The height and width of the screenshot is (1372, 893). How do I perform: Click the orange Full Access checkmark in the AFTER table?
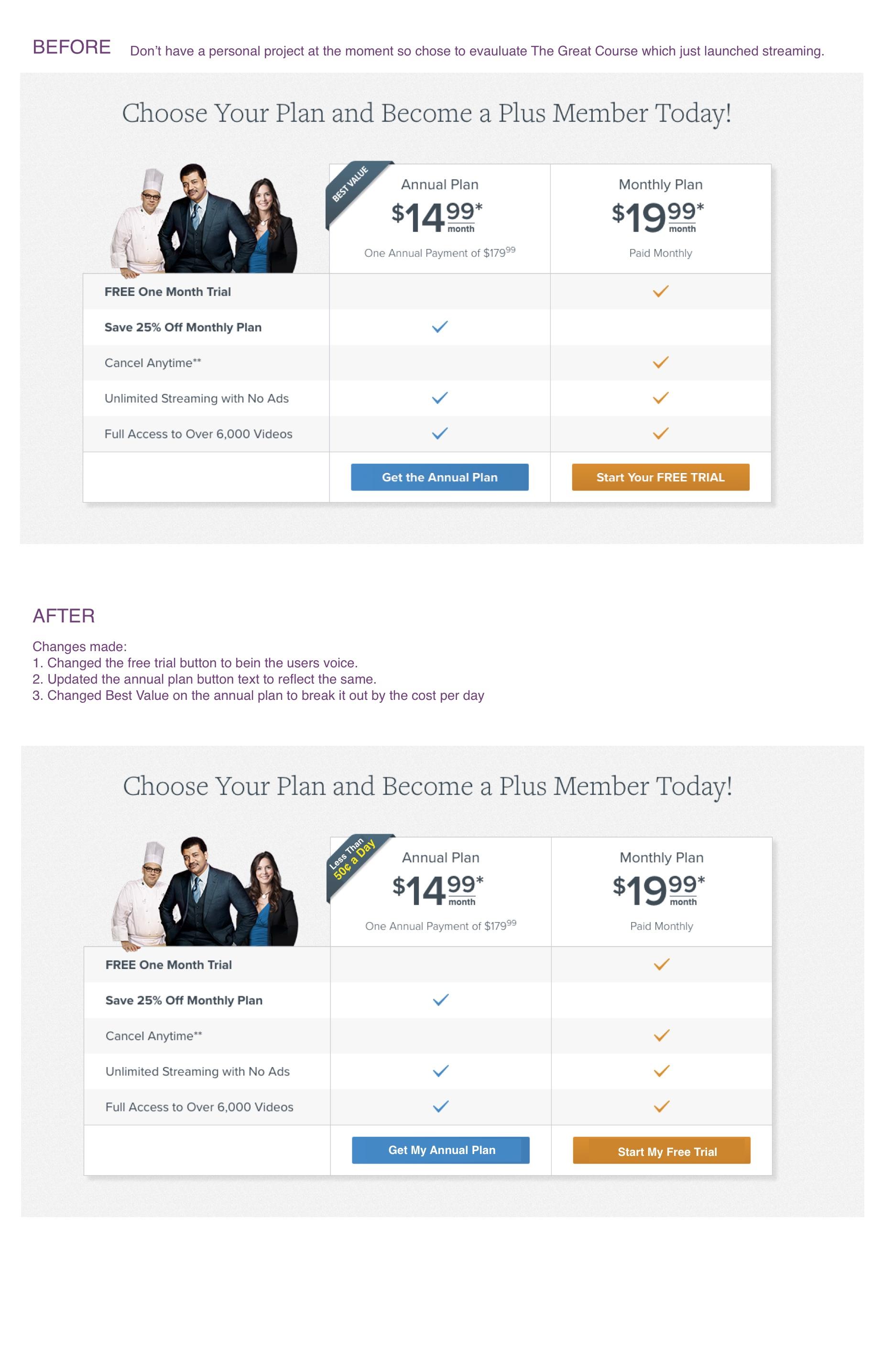661,1106
